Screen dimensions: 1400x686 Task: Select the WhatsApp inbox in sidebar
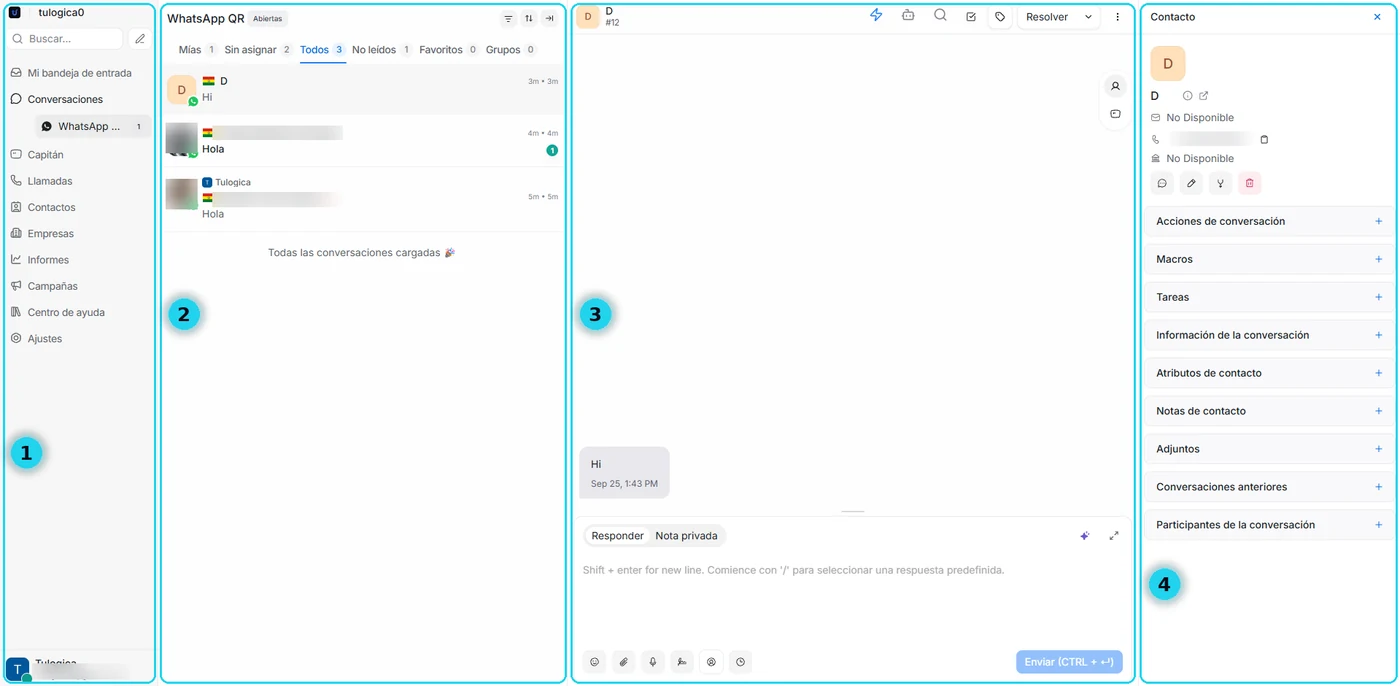[93, 127]
